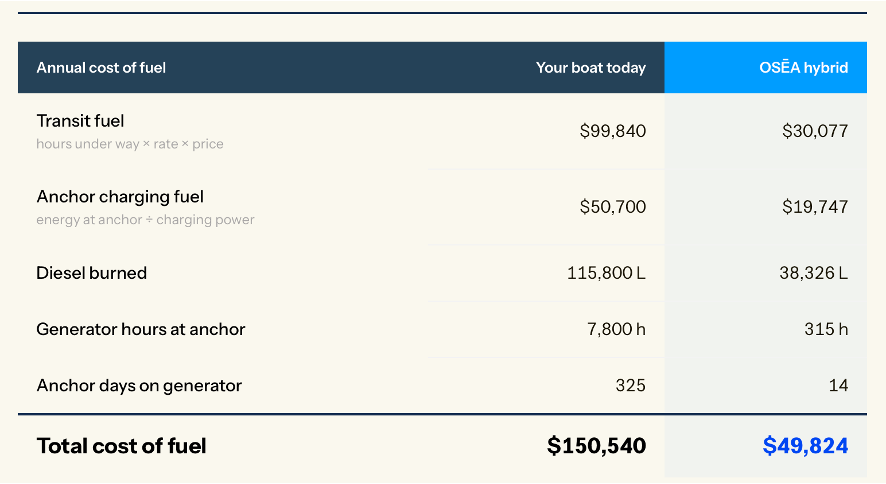Screen dimensions: 886x484
Task: Click 'Anchor days on generator' row label
Action: (139, 386)
